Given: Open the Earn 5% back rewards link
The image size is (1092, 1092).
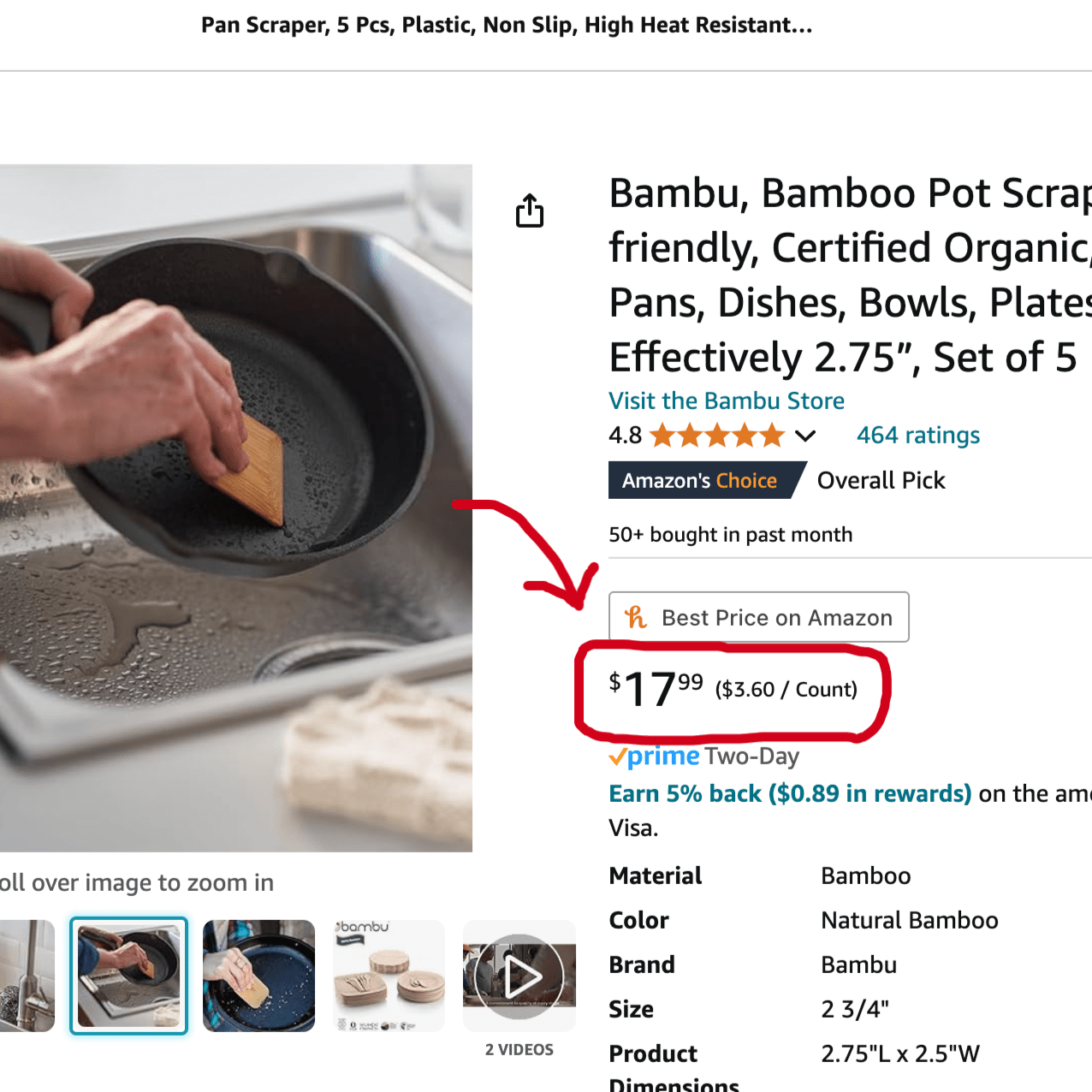Looking at the screenshot, I should point(789,793).
